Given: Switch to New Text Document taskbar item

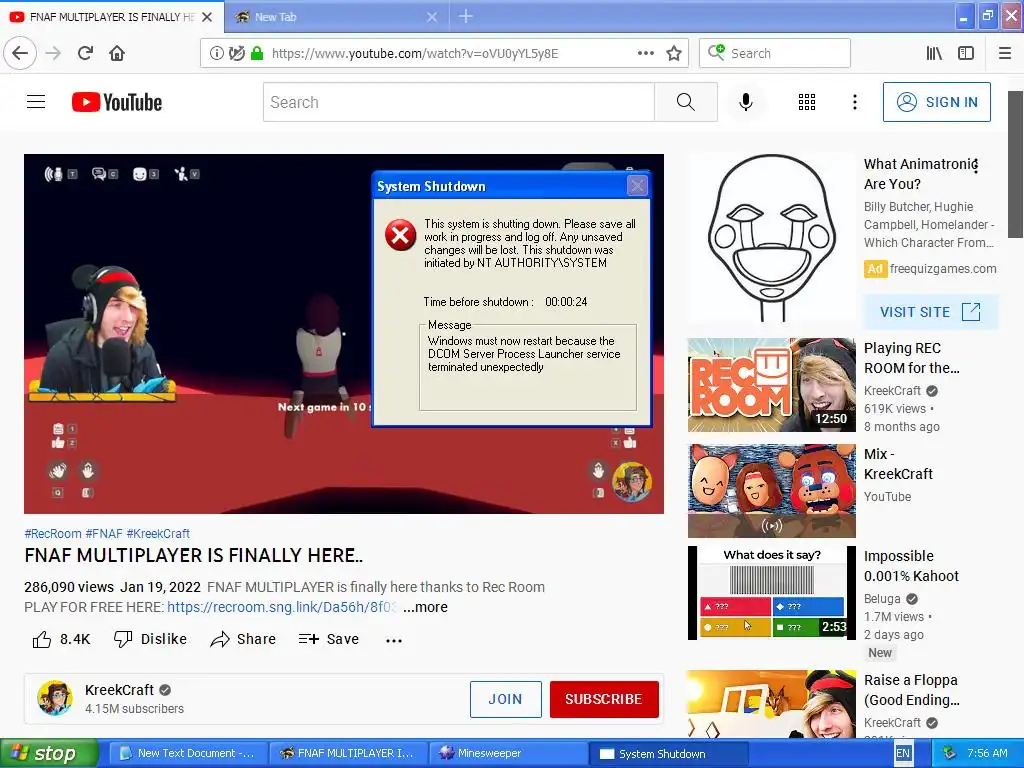Looking at the screenshot, I should (187, 754).
